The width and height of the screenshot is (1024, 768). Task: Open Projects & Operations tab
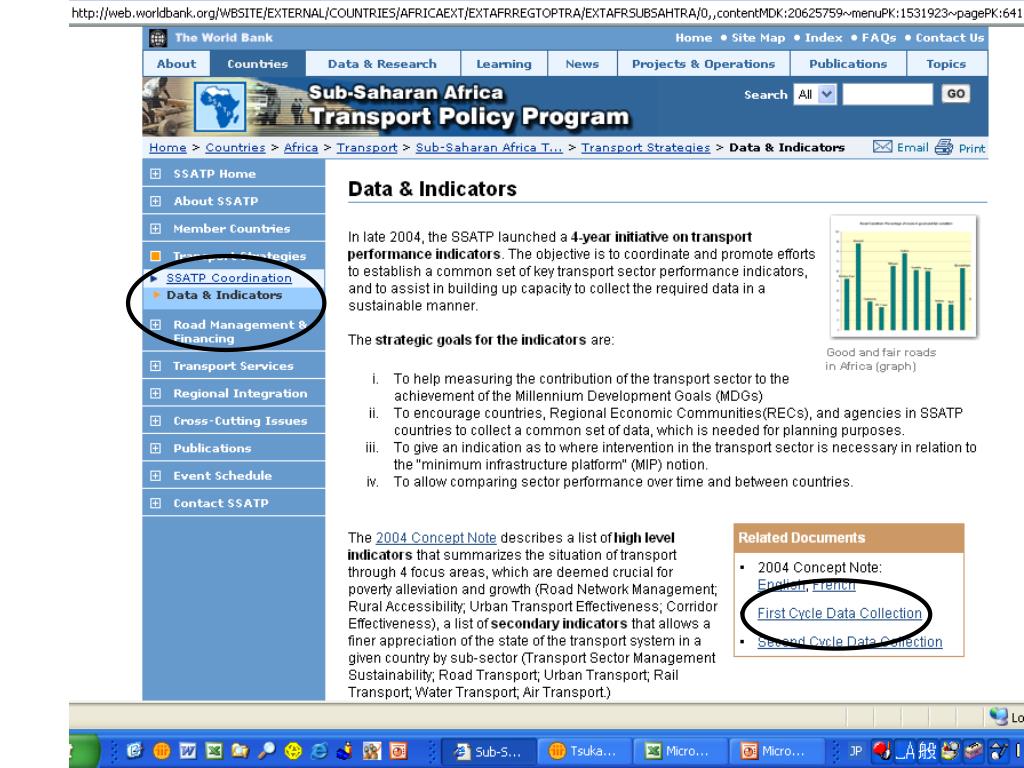703,64
